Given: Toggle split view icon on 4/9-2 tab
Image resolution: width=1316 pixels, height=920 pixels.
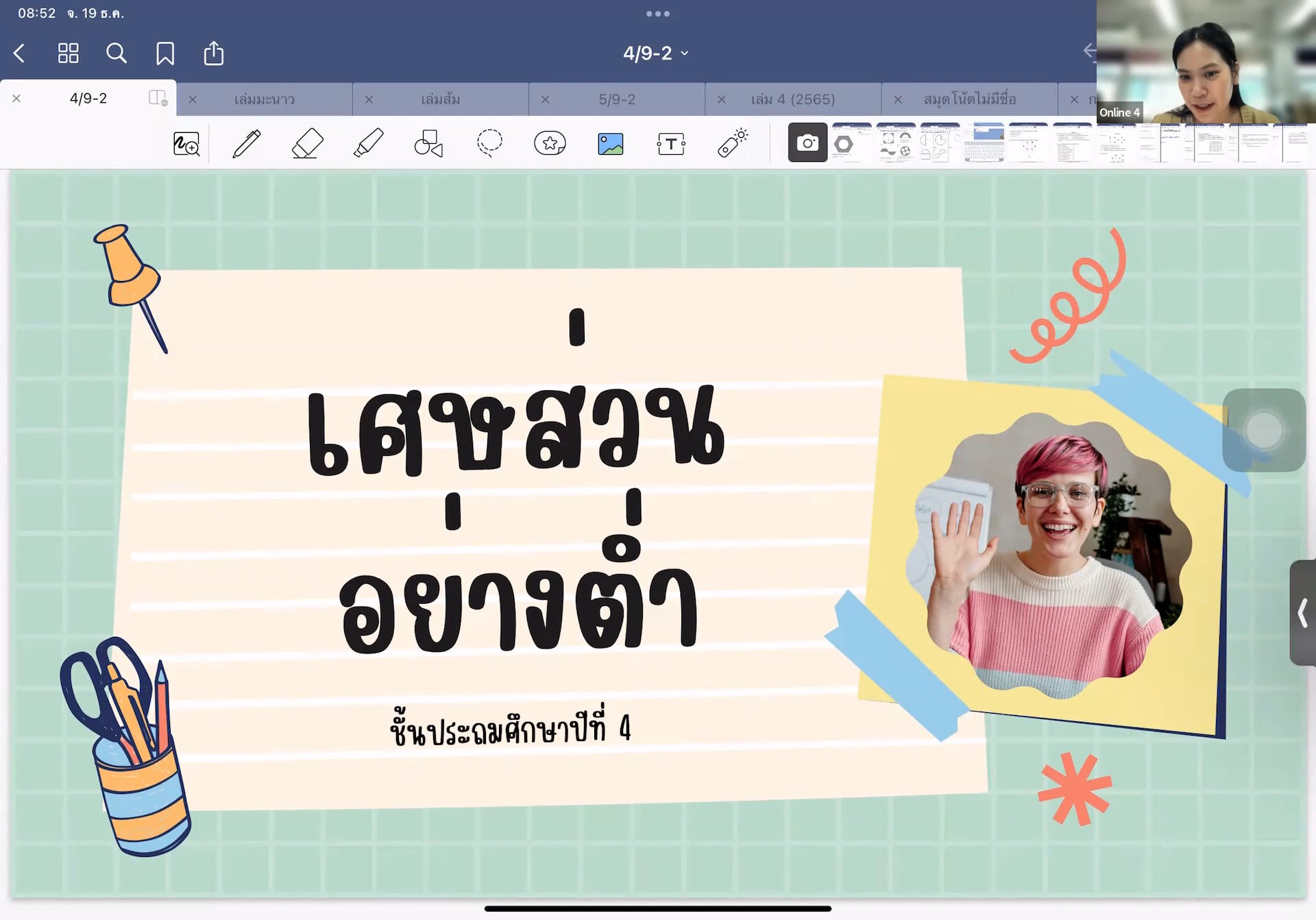Looking at the screenshot, I should pyautogui.click(x=158, y=98).
